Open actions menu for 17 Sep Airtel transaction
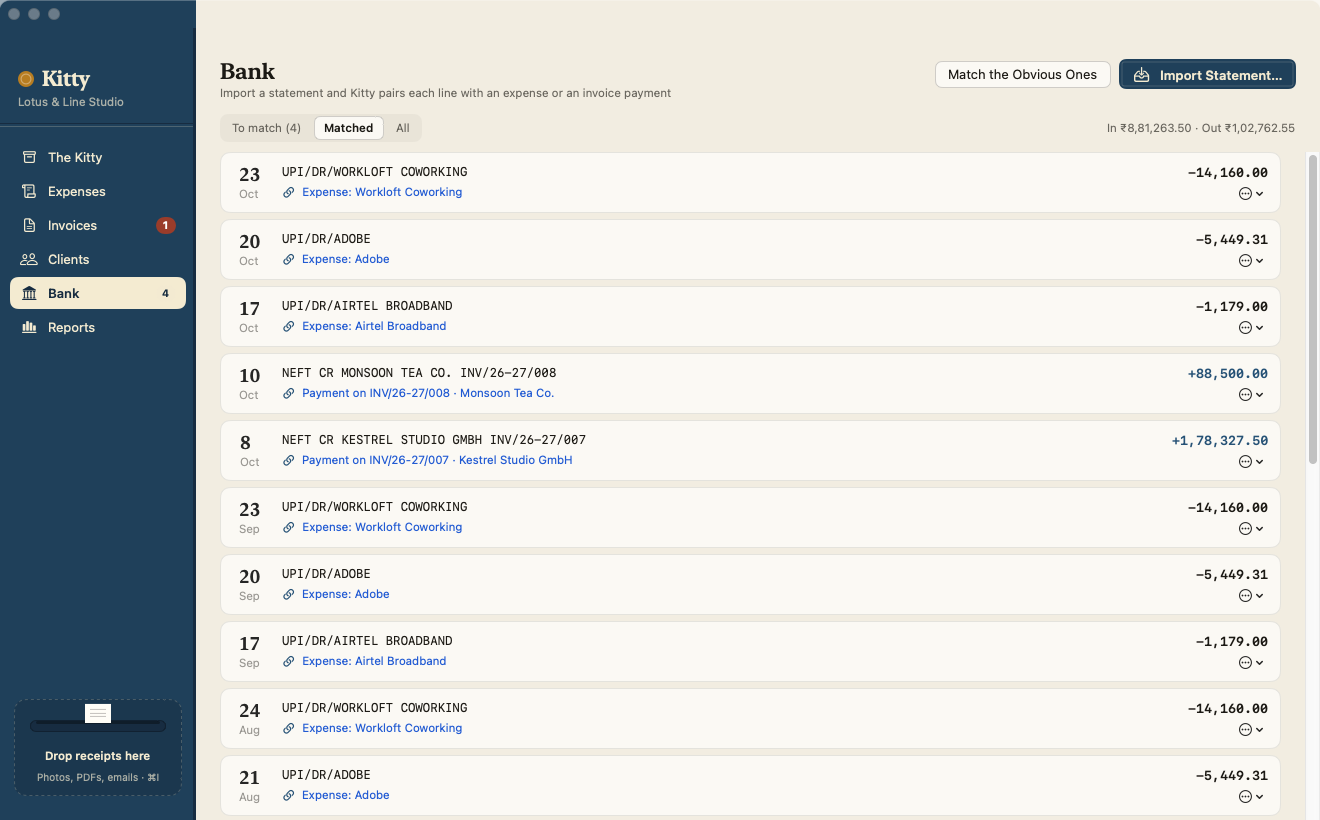 tap(1251, 663)
